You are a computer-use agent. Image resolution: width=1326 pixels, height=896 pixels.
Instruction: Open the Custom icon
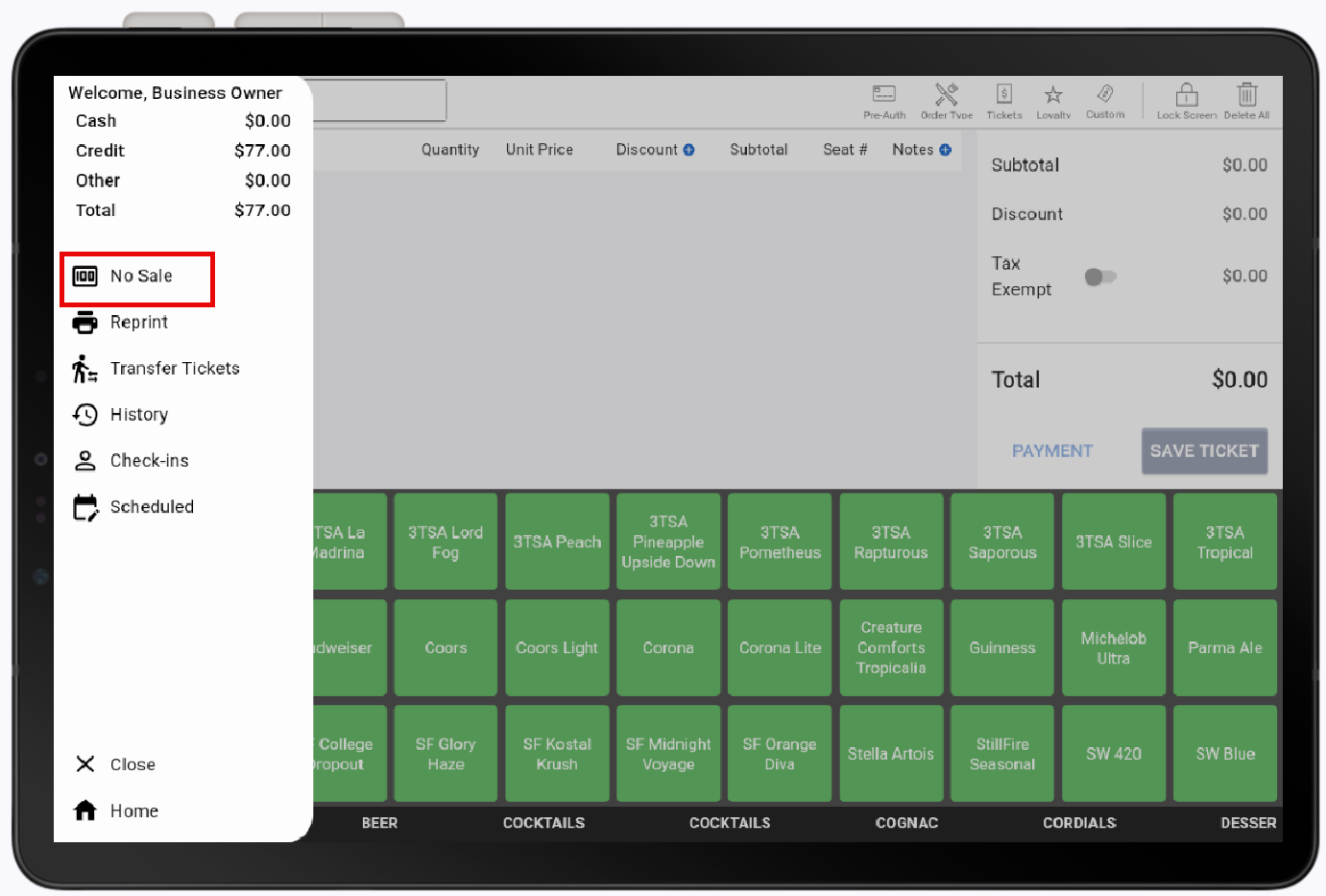1104,101
